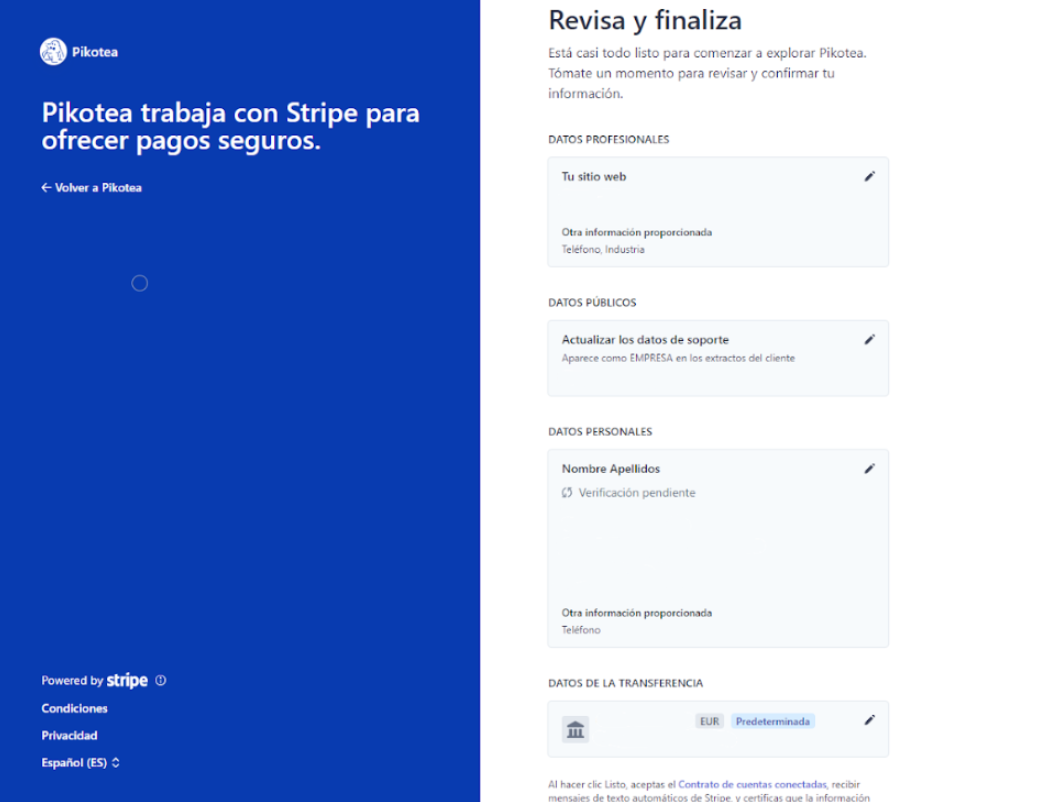
Task: Click the bank building icon
Action: pyautogui.click(x=575, y=729)
